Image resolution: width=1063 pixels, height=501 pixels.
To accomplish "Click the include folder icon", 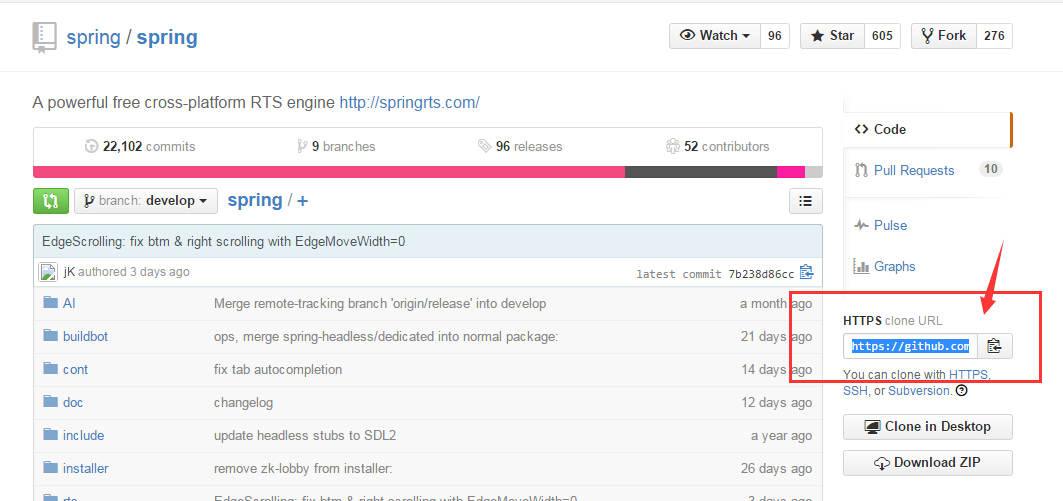I will pyautogui.click(x=51, y=434).
